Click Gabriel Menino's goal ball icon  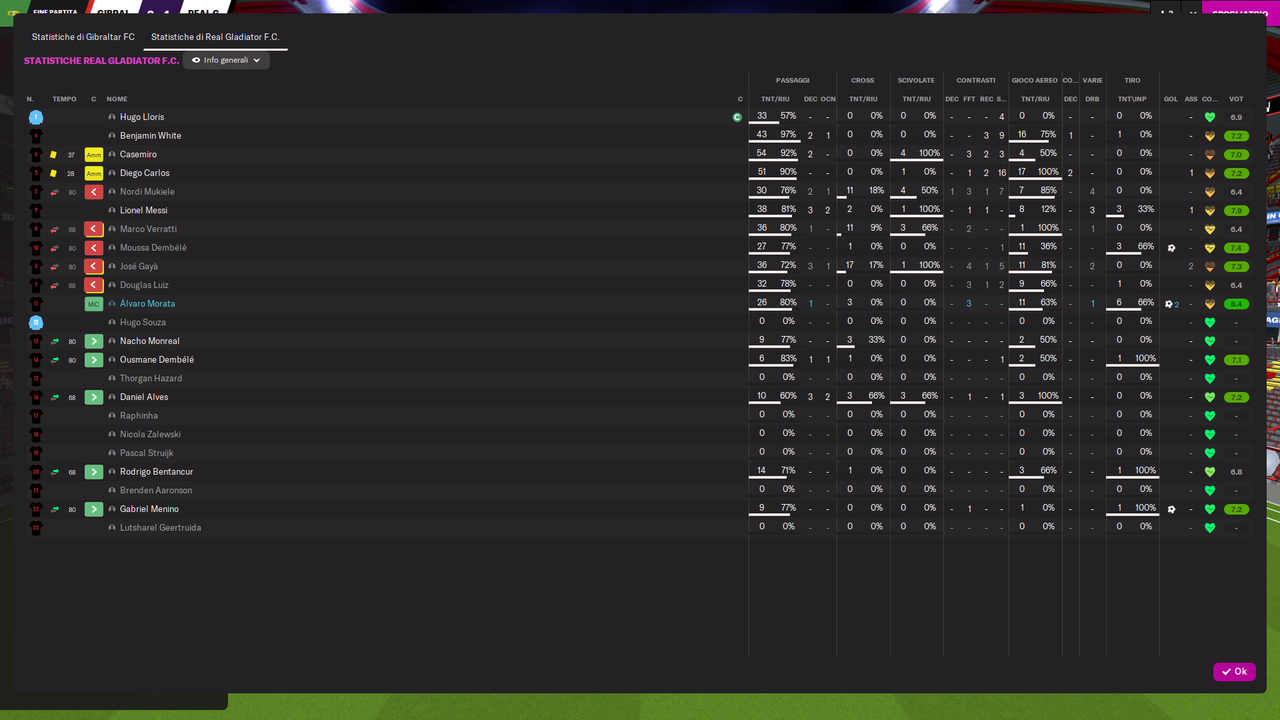[x=1171, y=509]
